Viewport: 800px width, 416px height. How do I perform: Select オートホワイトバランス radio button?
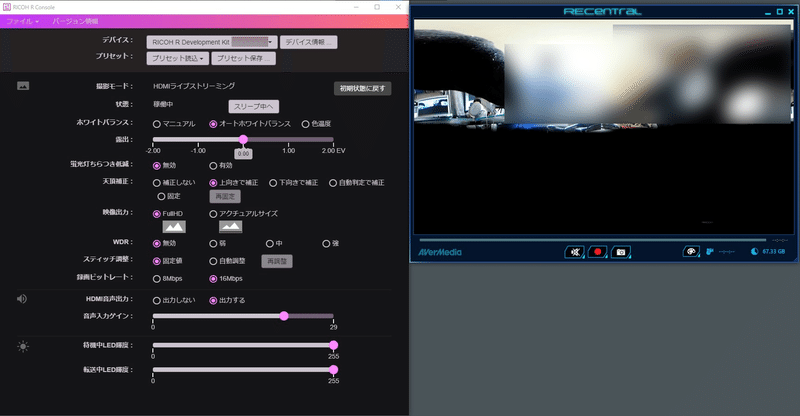point(213,124)
